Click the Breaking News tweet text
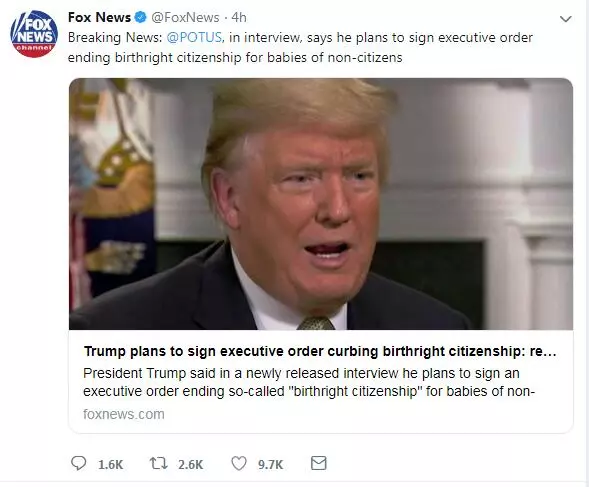 tap(300, 47)
